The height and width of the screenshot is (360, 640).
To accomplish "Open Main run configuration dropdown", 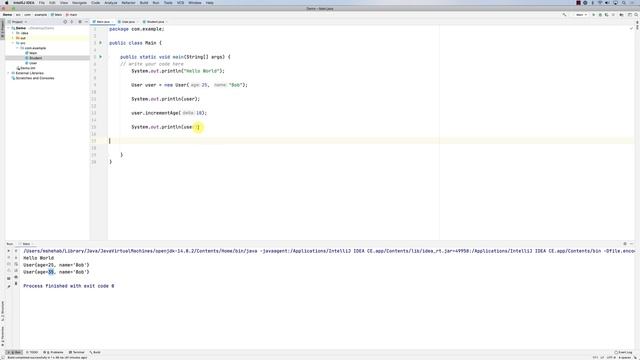I will click(x=581, y=15).
